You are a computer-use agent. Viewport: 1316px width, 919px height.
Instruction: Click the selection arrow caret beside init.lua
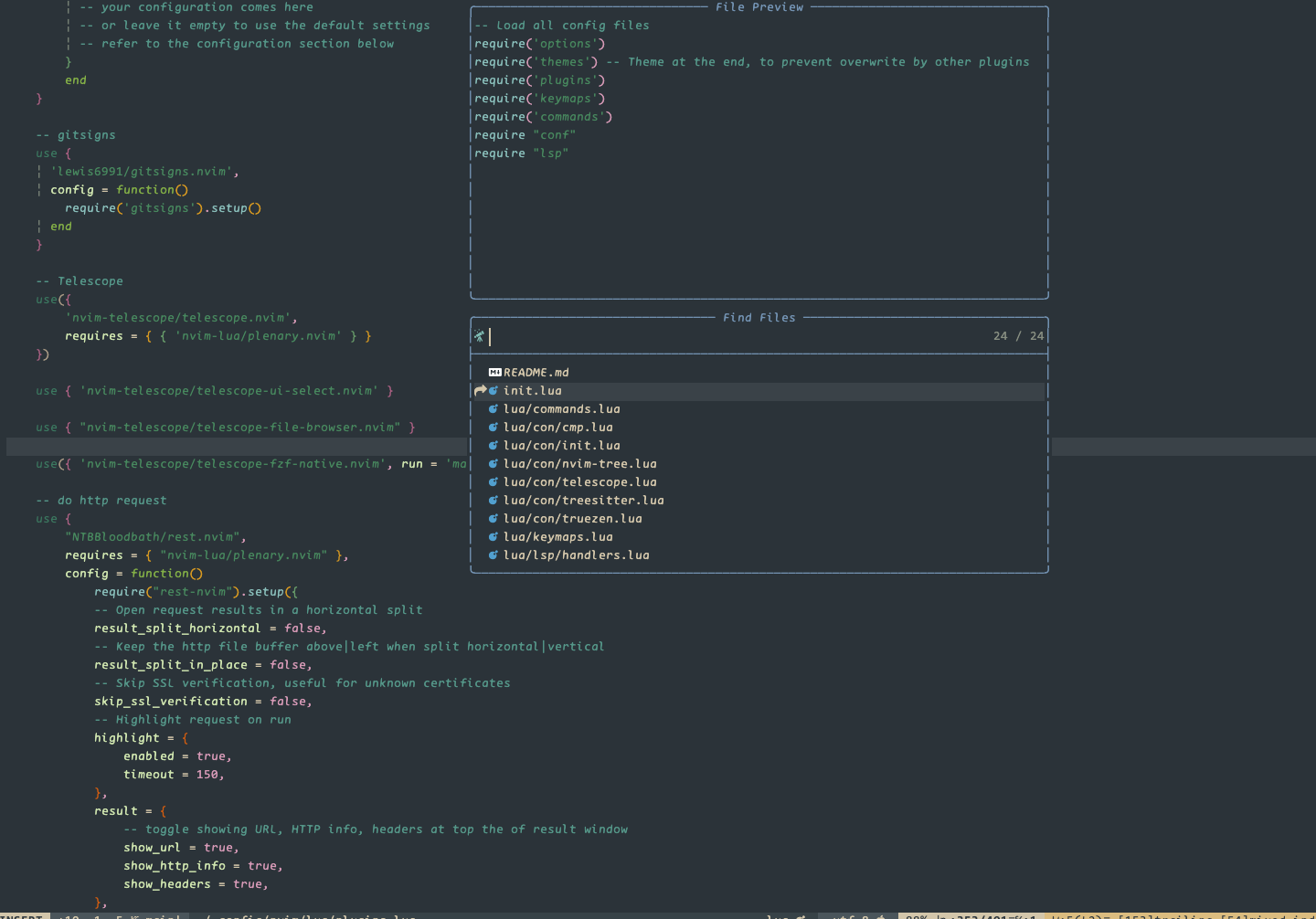tap(480, 391)
